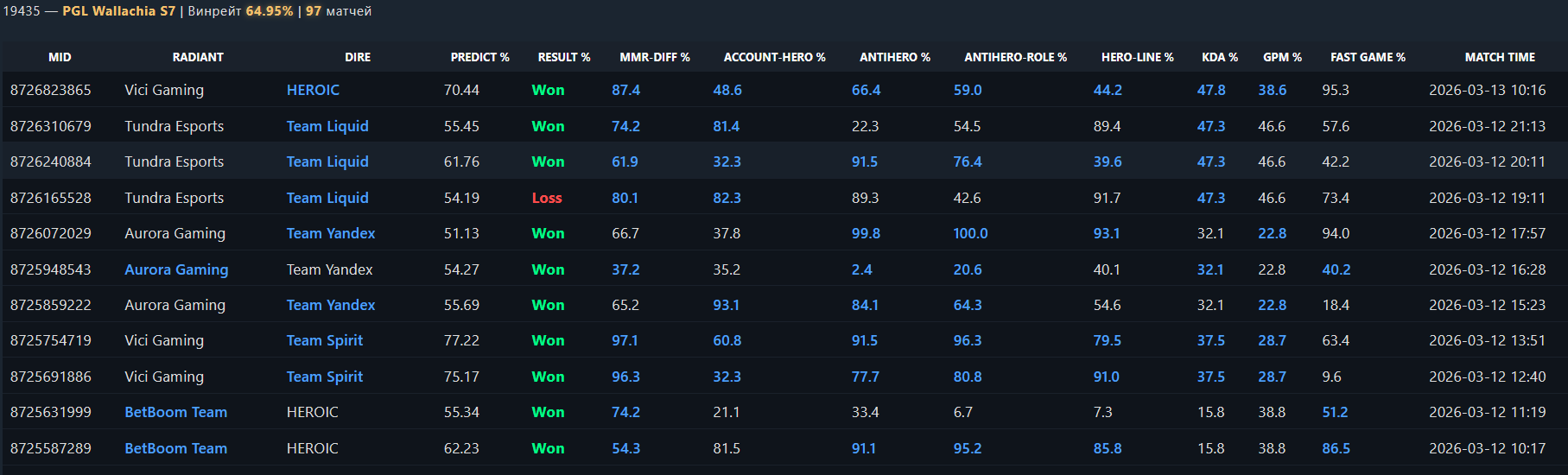Click MMR-diff value 97.1

[625, 340]
